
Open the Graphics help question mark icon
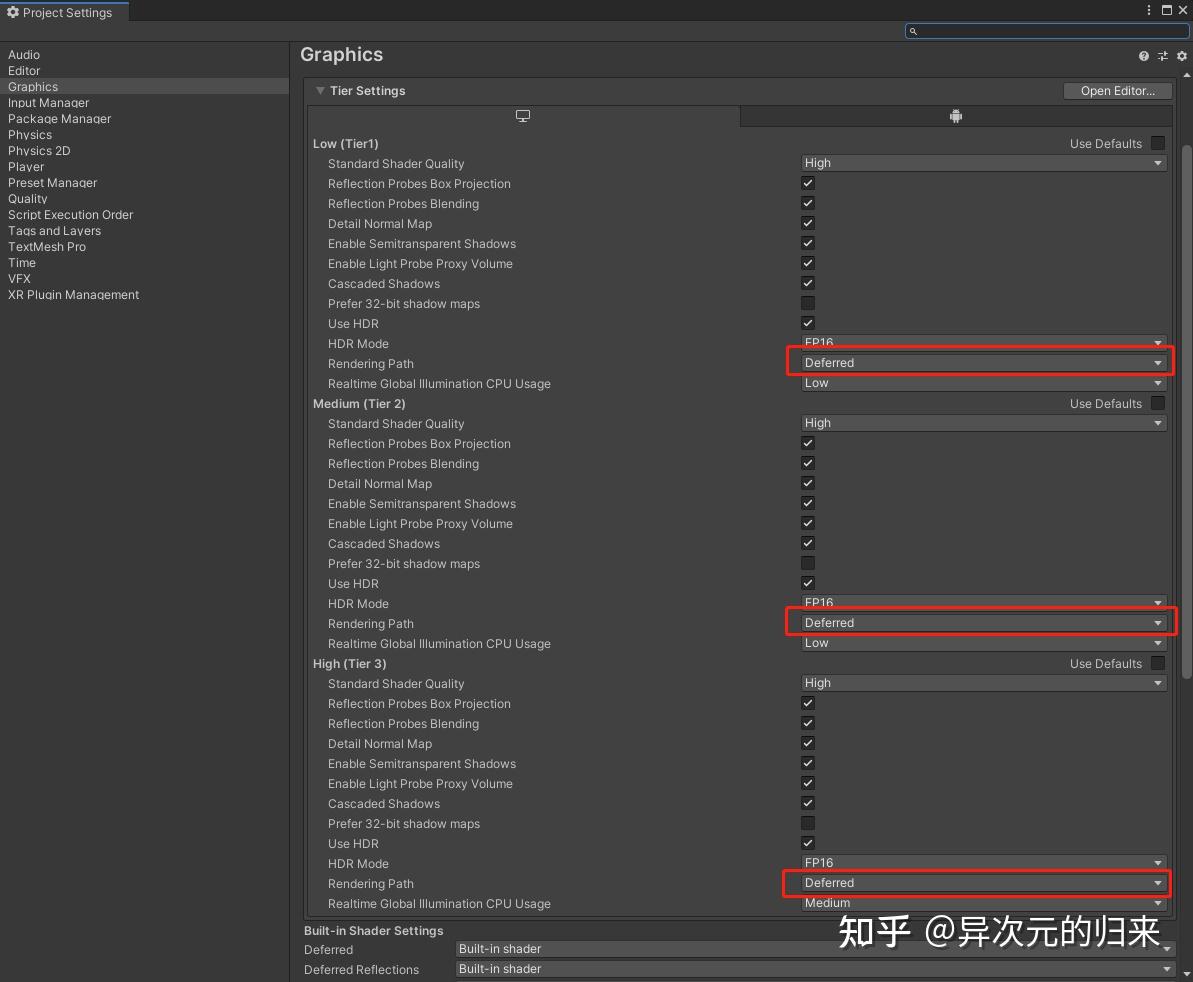pos(1143,56)
